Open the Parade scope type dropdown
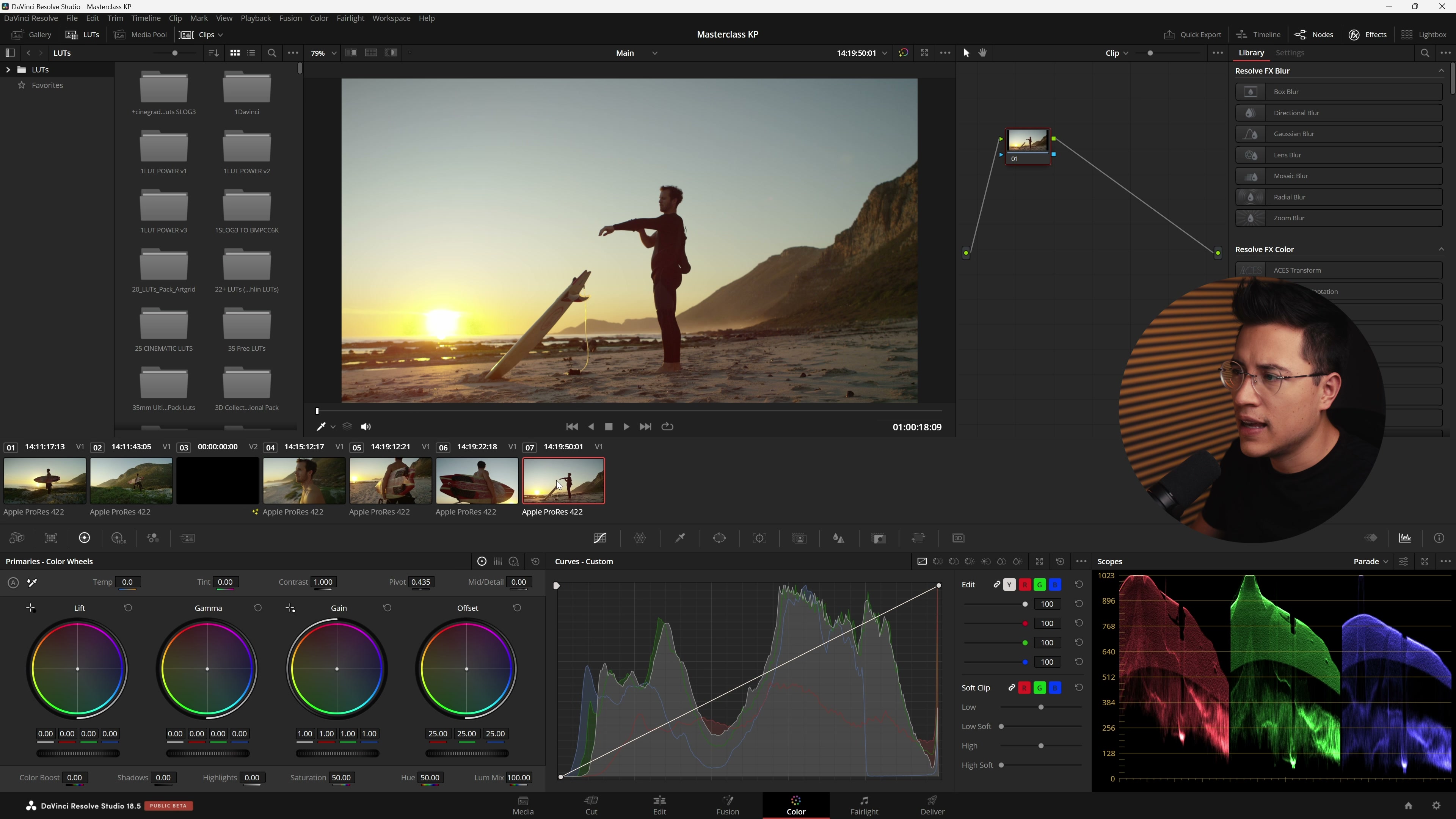 pos(1371,561)
